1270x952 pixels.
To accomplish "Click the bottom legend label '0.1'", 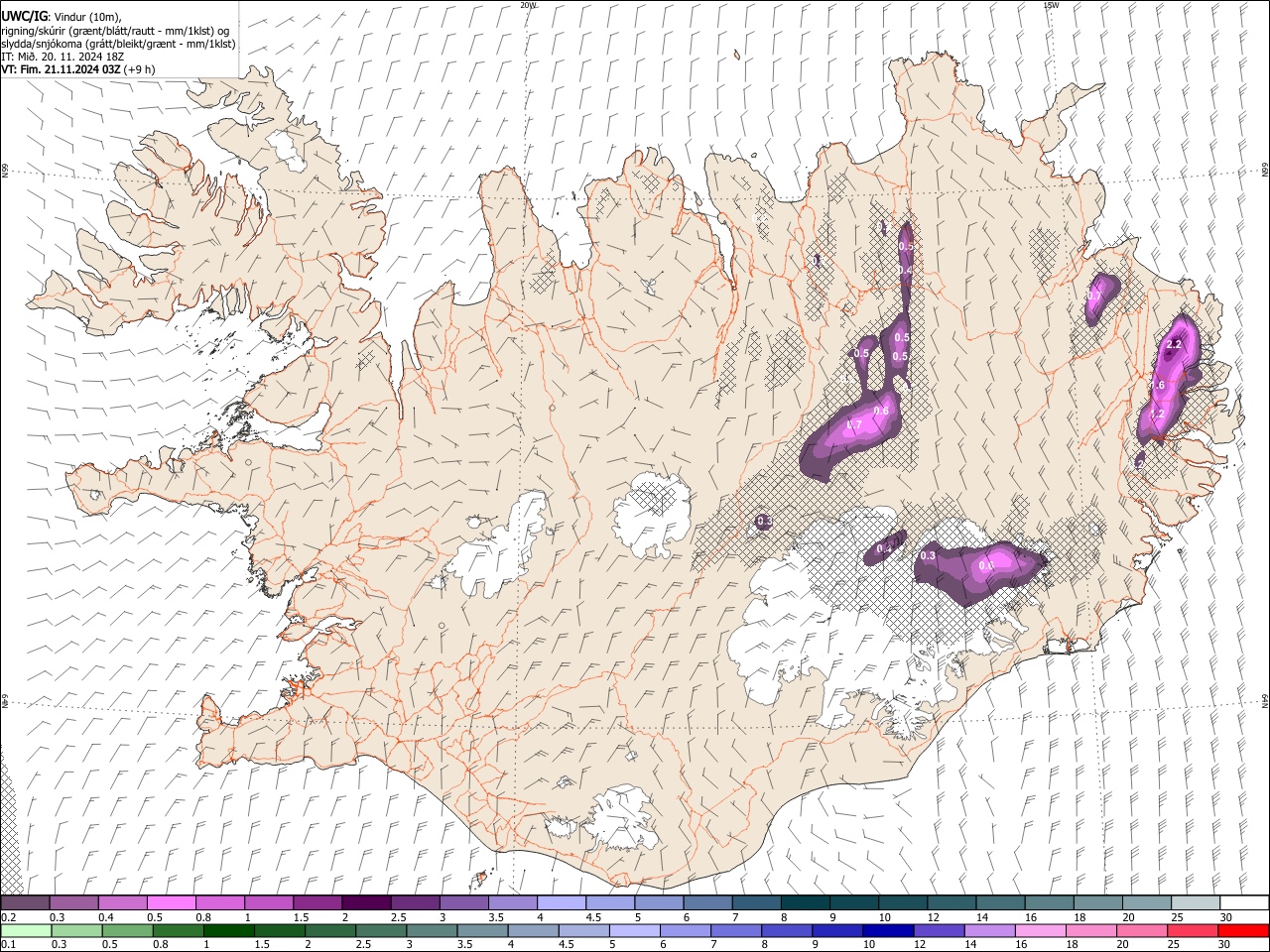I will tap(8, 945).
